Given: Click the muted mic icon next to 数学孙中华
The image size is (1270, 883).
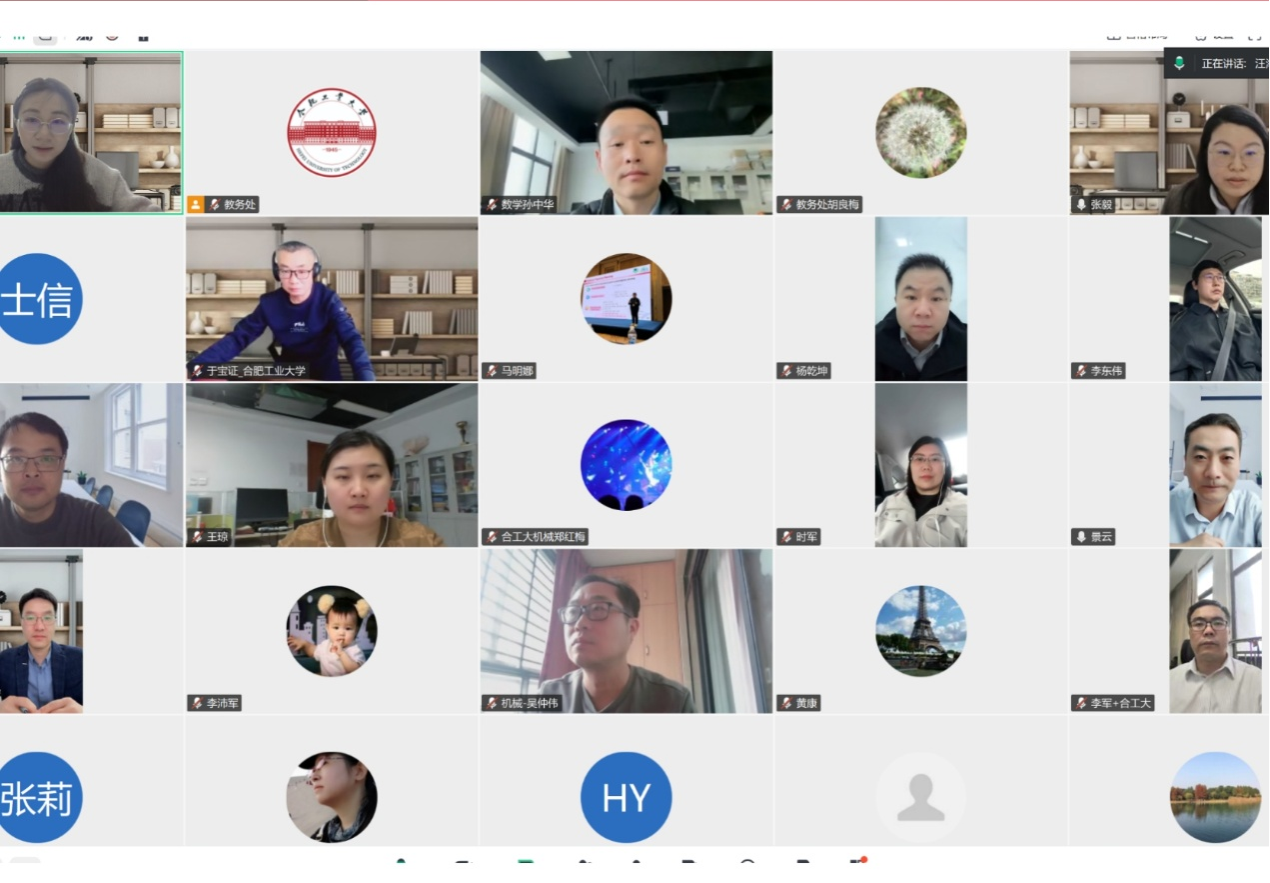Looking at the screenshot, I should pos(491,204).
